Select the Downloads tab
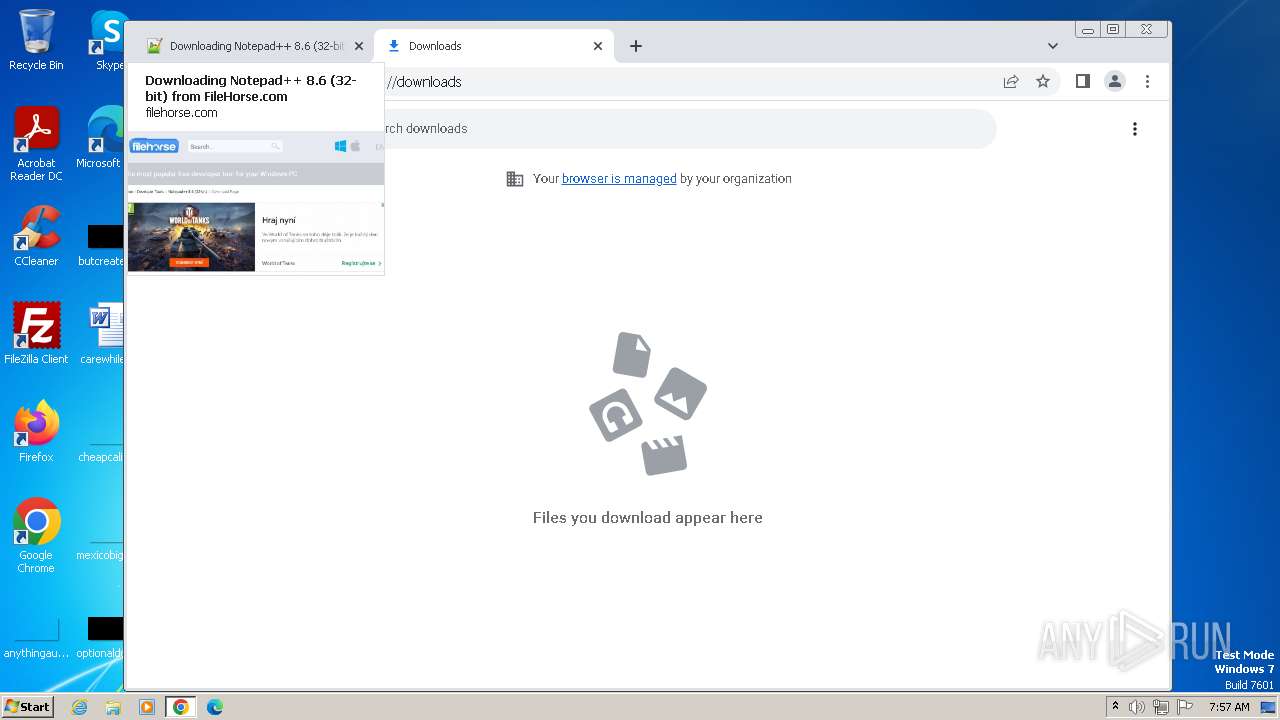Viewport: 1280px width, 720px height. pos(494,46)
